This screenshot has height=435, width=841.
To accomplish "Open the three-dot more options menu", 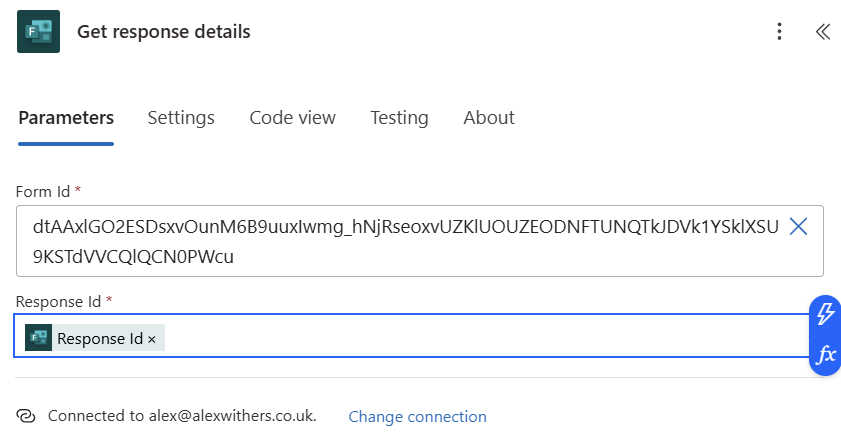I will tap(779, 32).
